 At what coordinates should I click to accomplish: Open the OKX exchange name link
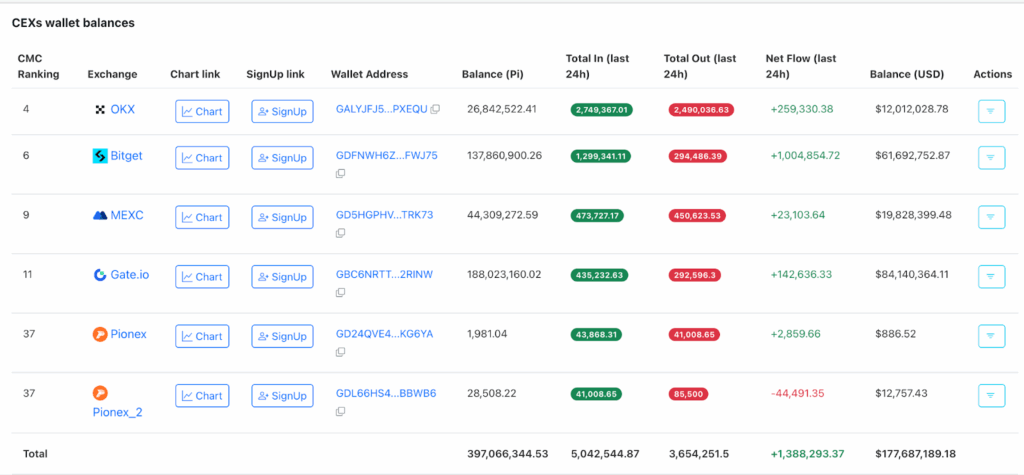pos(123,109)
